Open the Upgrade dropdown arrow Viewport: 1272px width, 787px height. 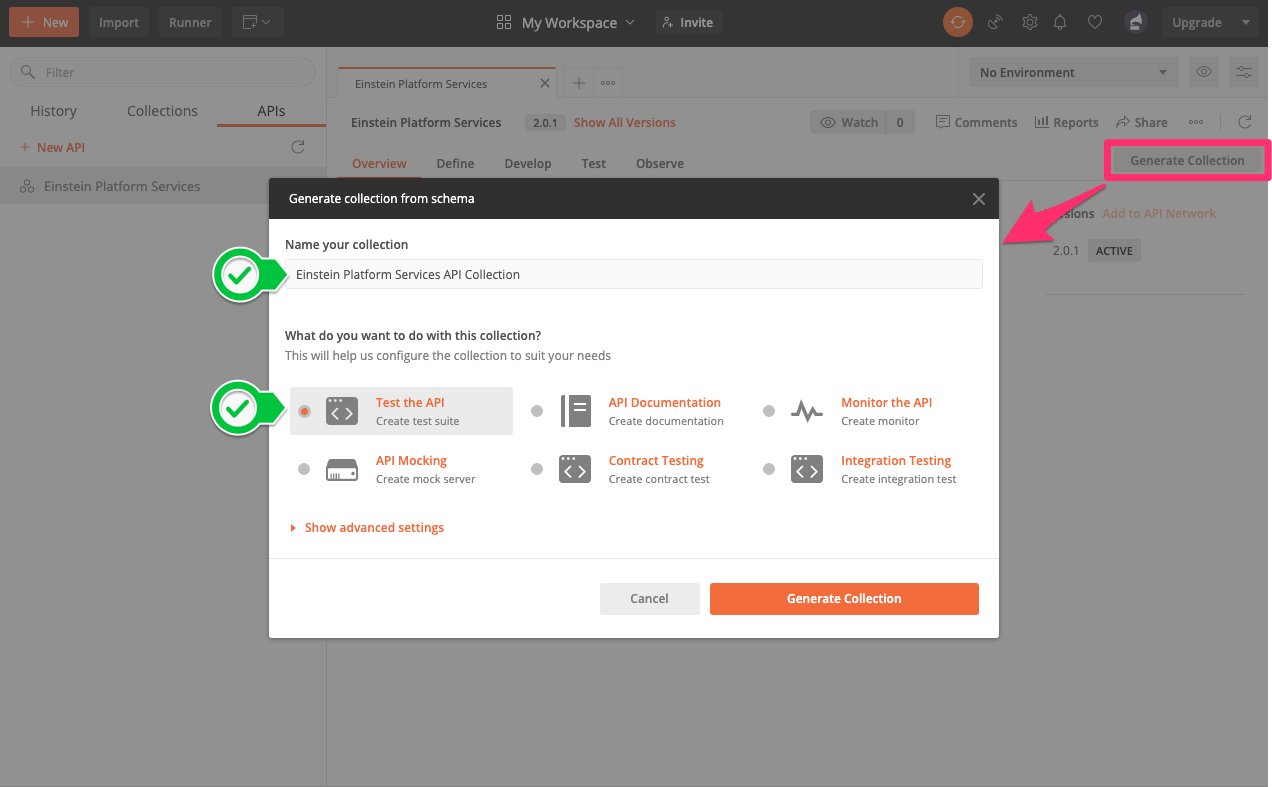(1244, 22)
